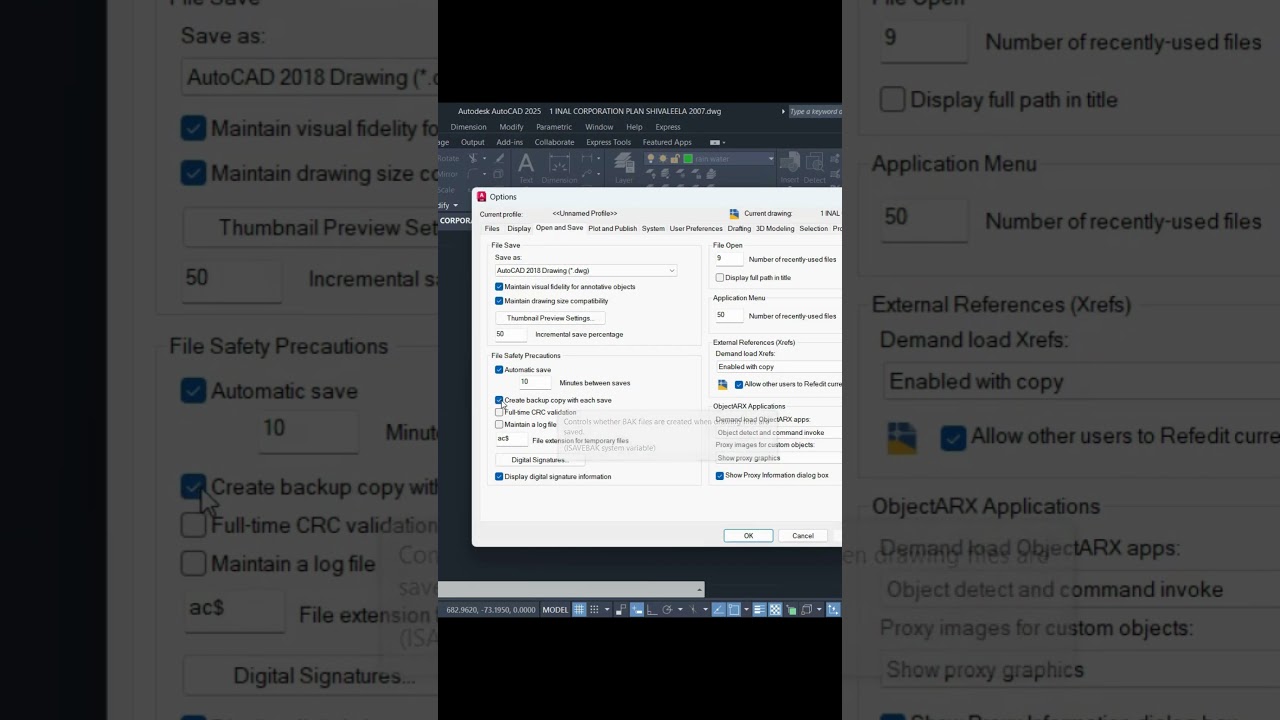Open Layer Properties from the ribbon

click(624, 167)
